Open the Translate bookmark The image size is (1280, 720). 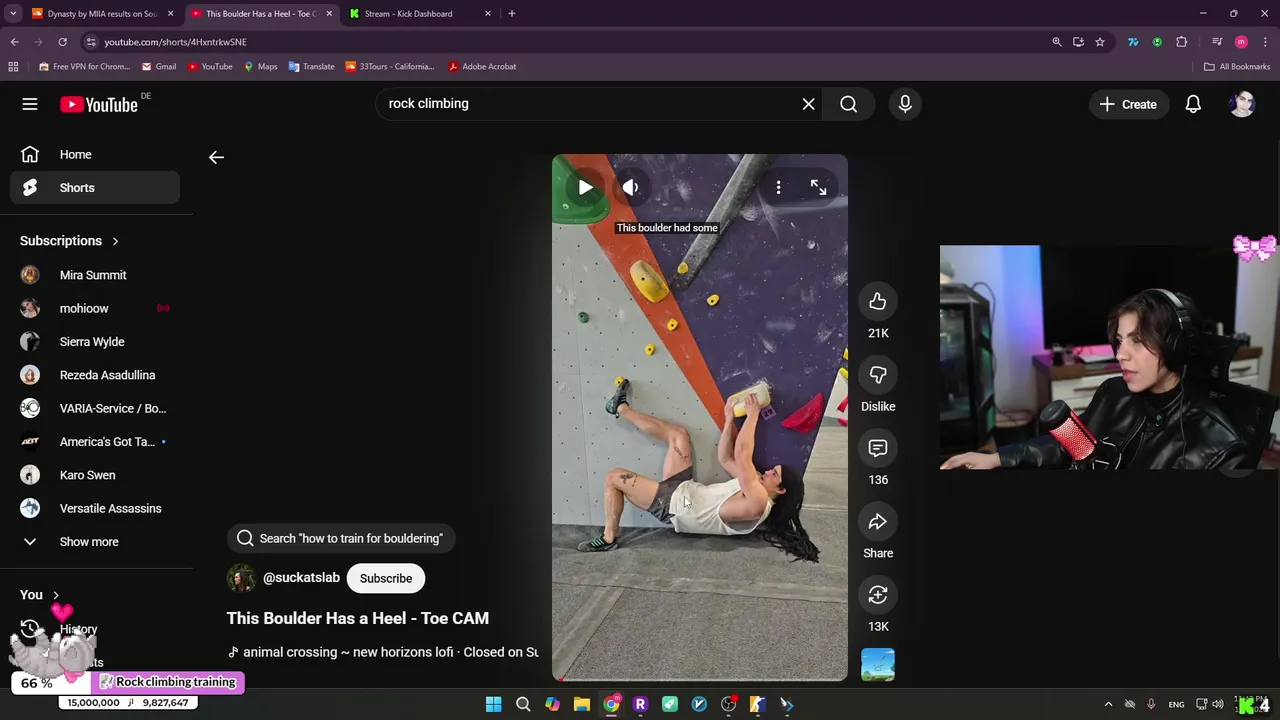311,66
